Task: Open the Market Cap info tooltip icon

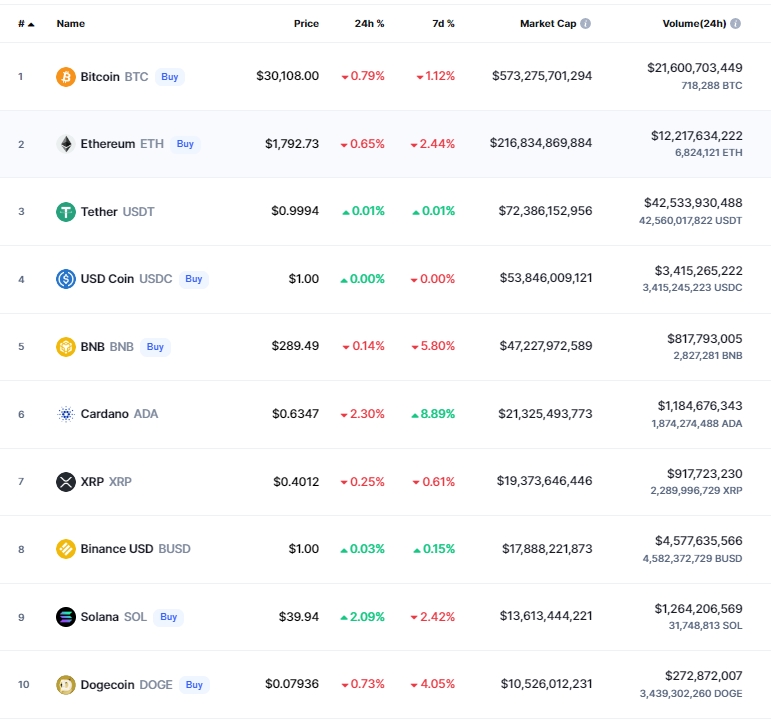Action: [x=586, y=23]
